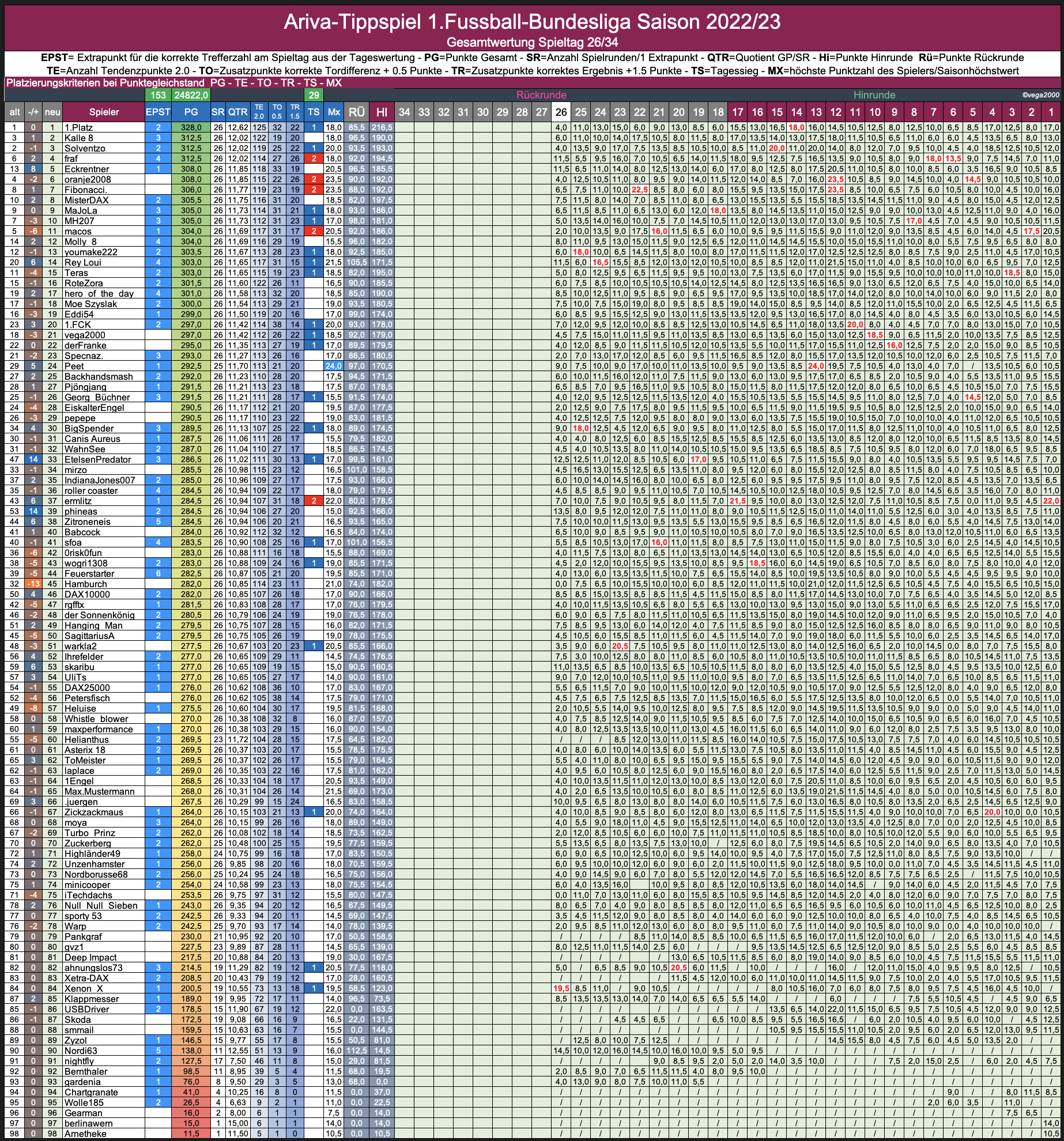Select player name Zickzackmaus
The width and height of the screenshot is (1064, 1141).
(93, 812)
